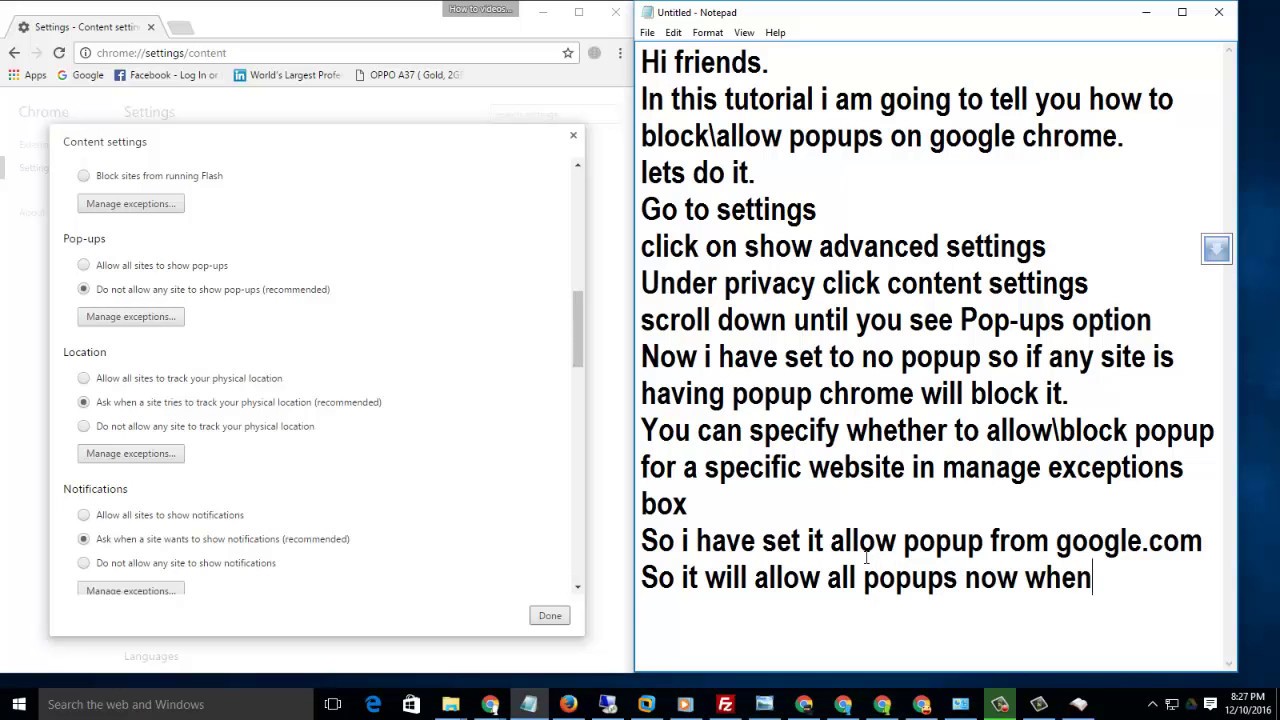Launch Microsoft Edge from taskbar
The width and height of the screenshot is (1280, 720).
point(372,705)
